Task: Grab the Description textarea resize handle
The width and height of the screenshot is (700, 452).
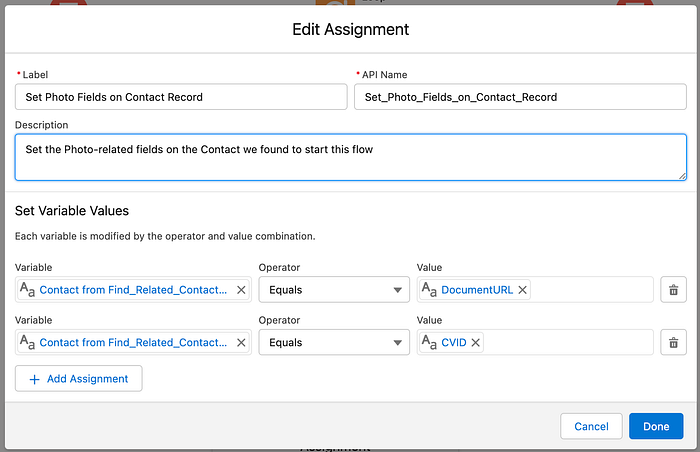Action: pos(682,175)
